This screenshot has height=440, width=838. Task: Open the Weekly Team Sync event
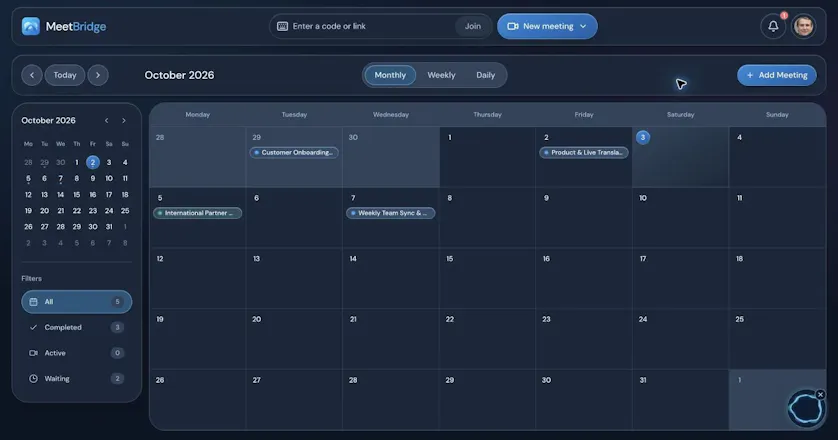tap(391, 213)
